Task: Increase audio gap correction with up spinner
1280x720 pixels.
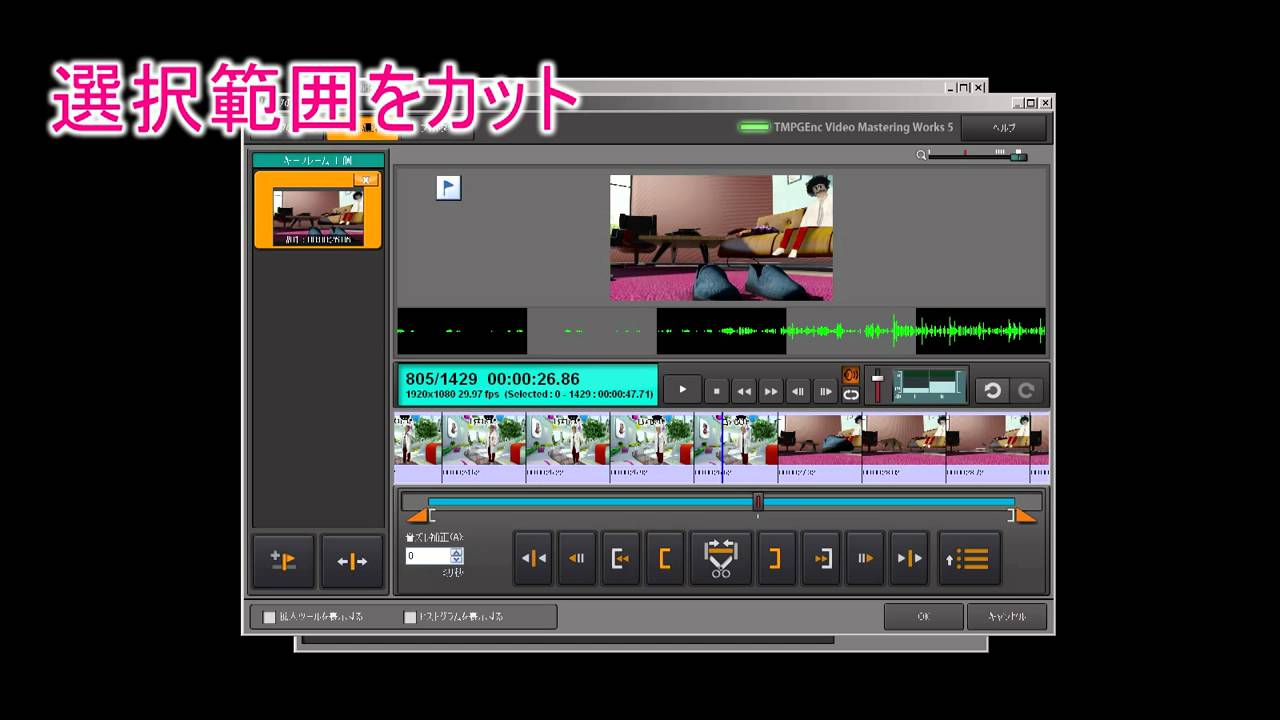Action: click(457, 552)
